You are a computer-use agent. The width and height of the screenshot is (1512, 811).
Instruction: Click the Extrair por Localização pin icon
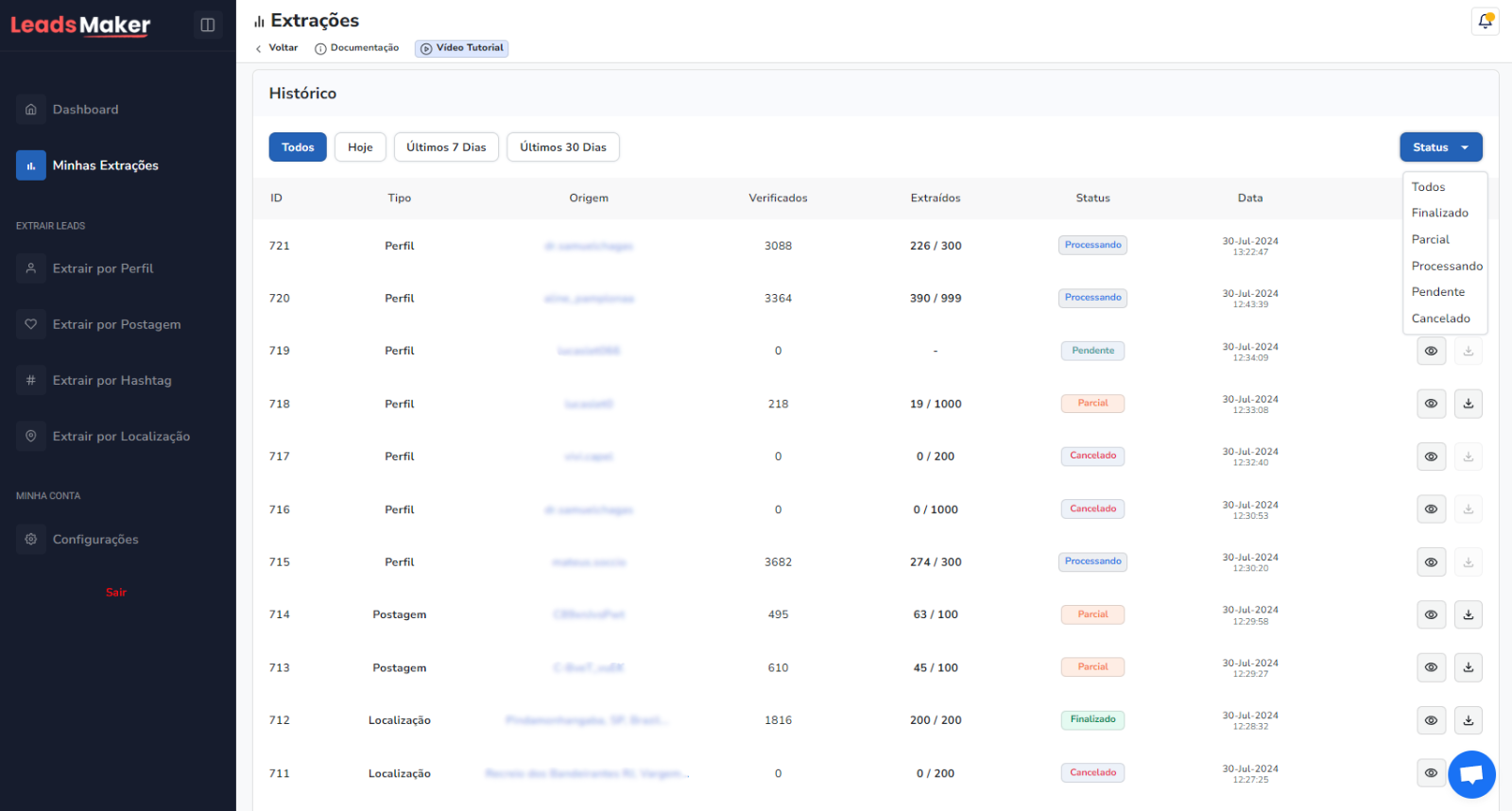point(31,436)
